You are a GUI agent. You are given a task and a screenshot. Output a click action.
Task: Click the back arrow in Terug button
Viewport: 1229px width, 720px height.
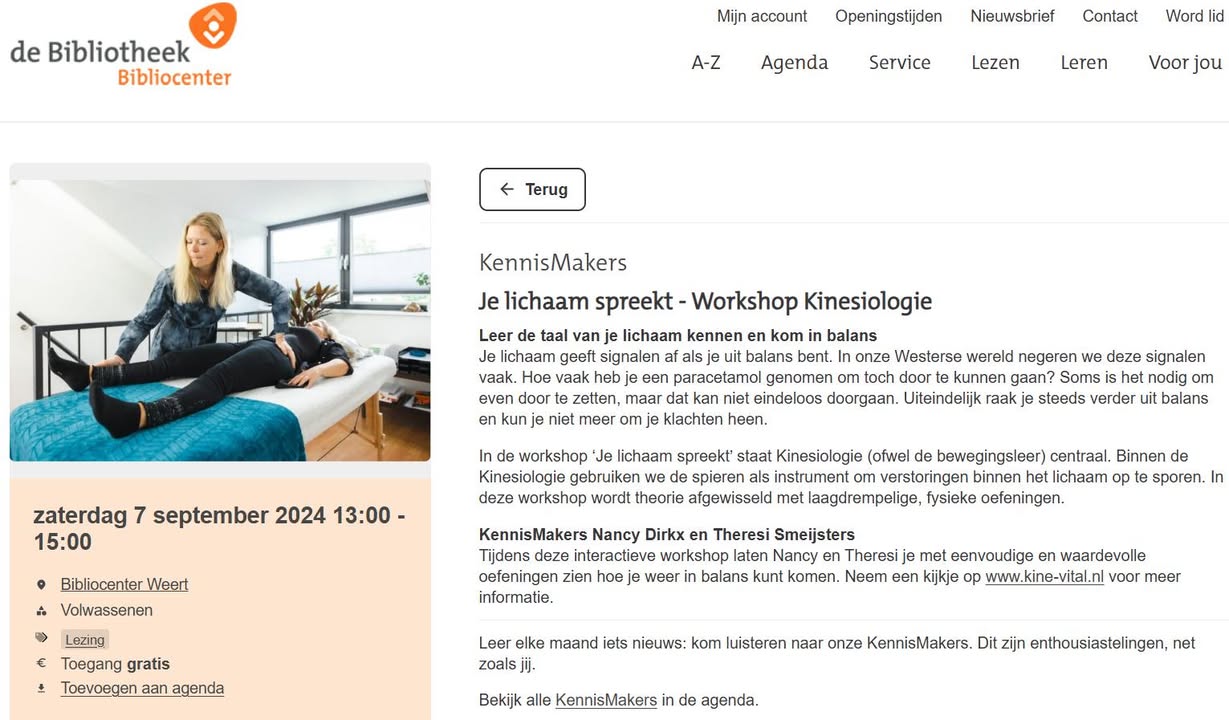[507, 189]
